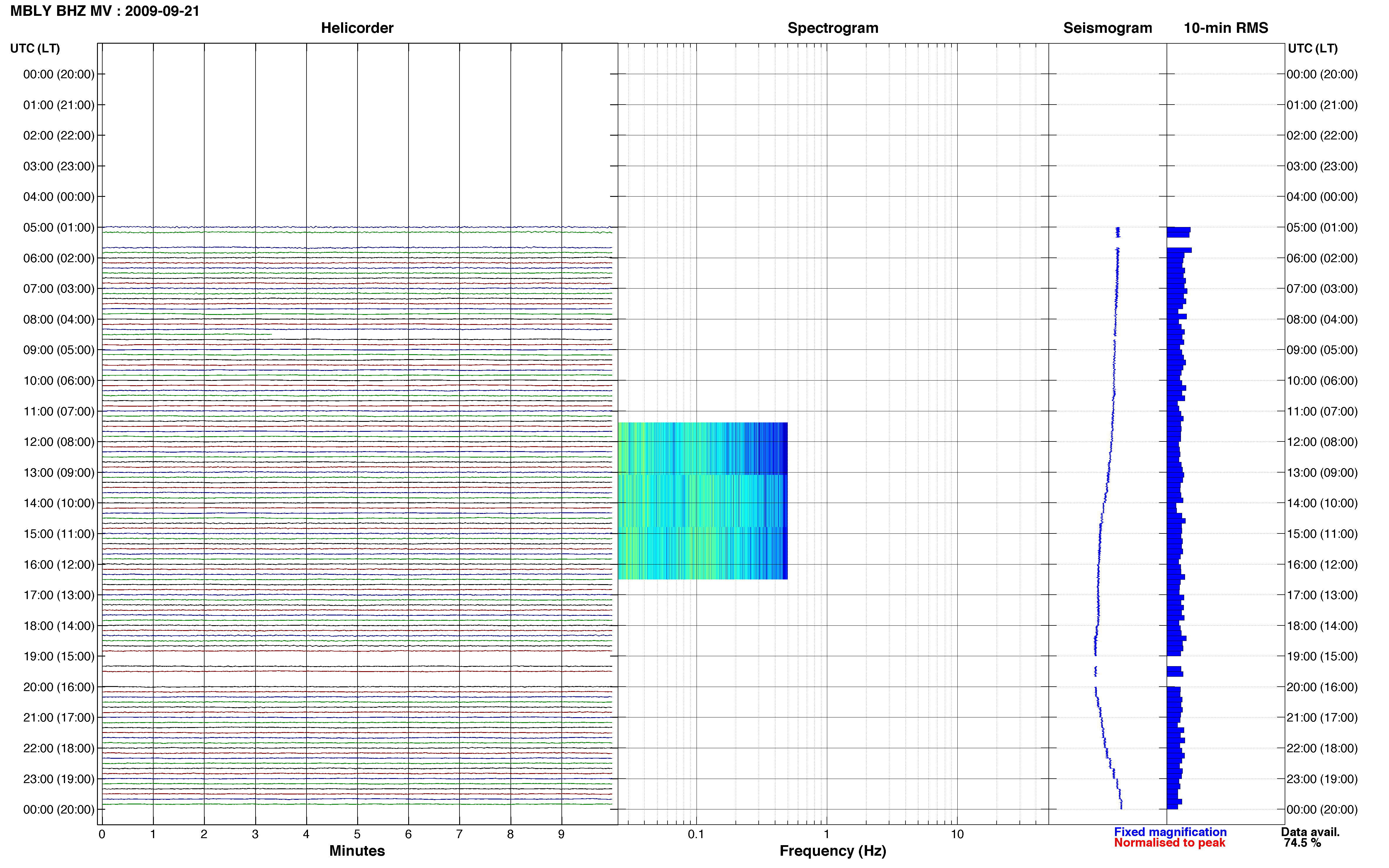Click the minute '9' tick on Helicorder axis

click(561, 834)
